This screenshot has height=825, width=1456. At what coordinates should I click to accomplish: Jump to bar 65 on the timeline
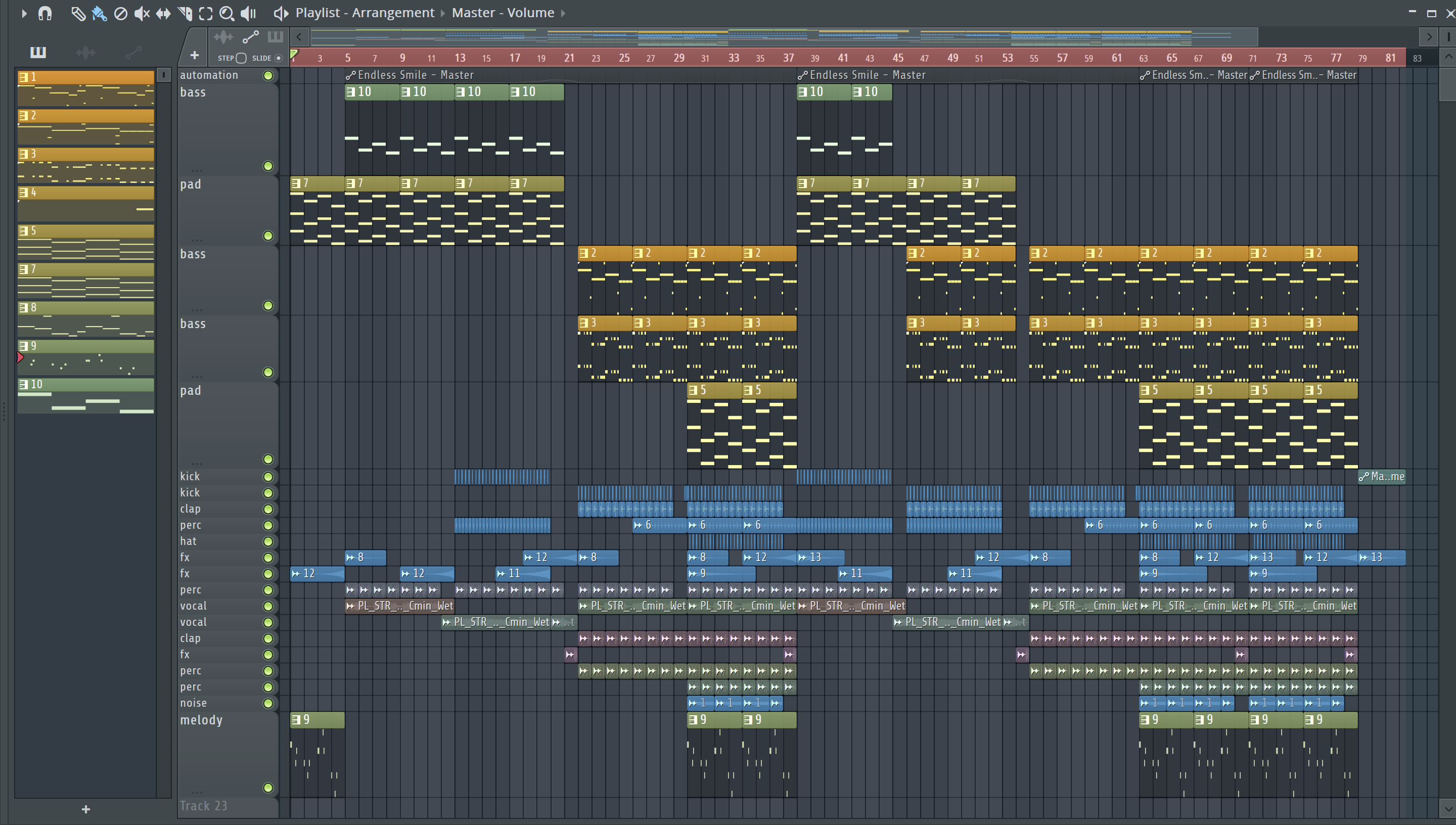pos(1171,58)
